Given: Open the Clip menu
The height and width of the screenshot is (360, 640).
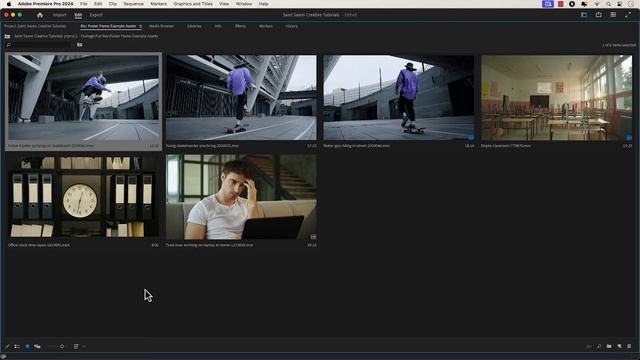Looking at the screenshot, I should coord(113,4).
